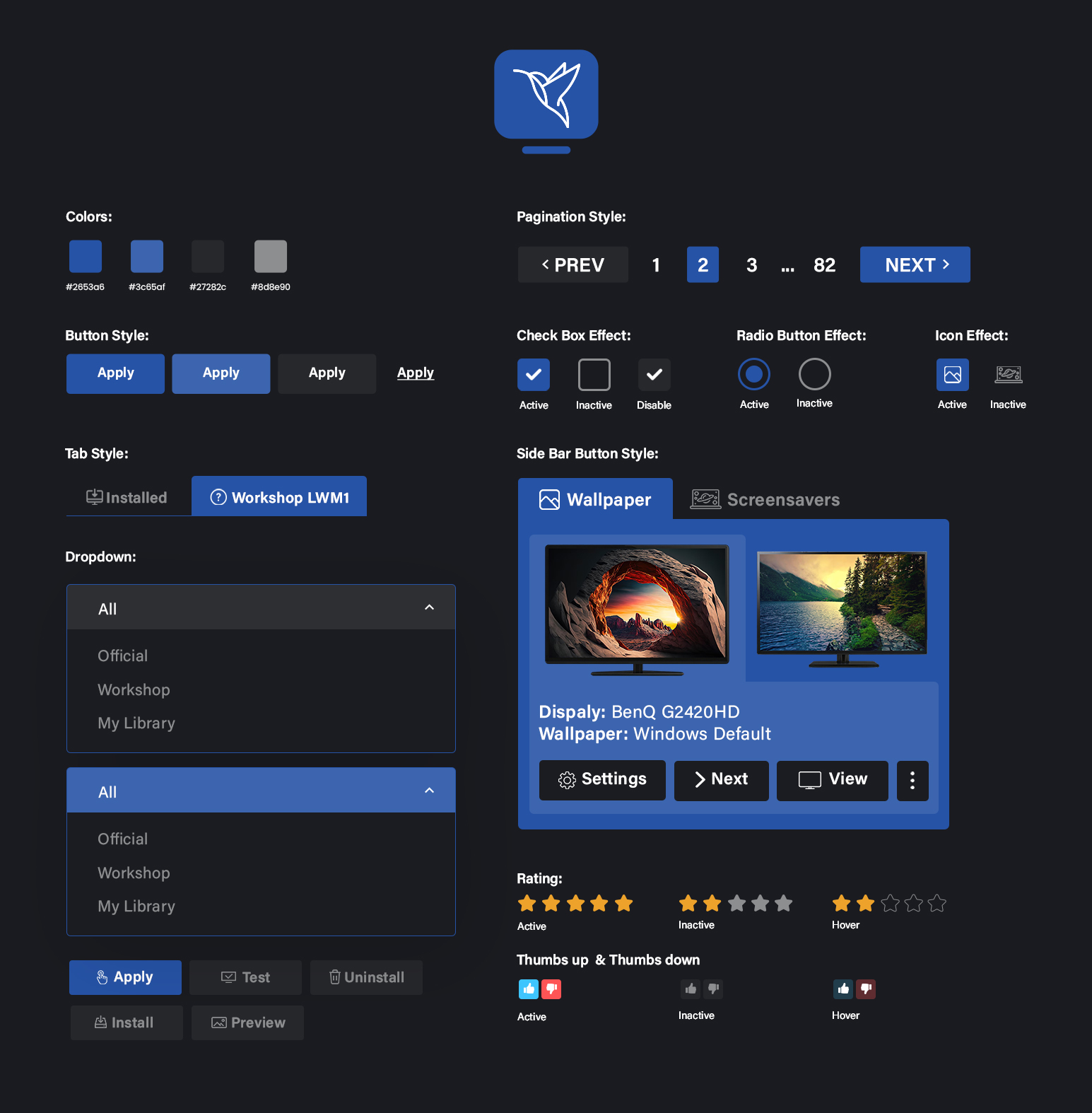The height and width of the screenshot is (1113, 1092).
Task: Check the Inactive empty checkbox
Action: click(x=594, y=374)
